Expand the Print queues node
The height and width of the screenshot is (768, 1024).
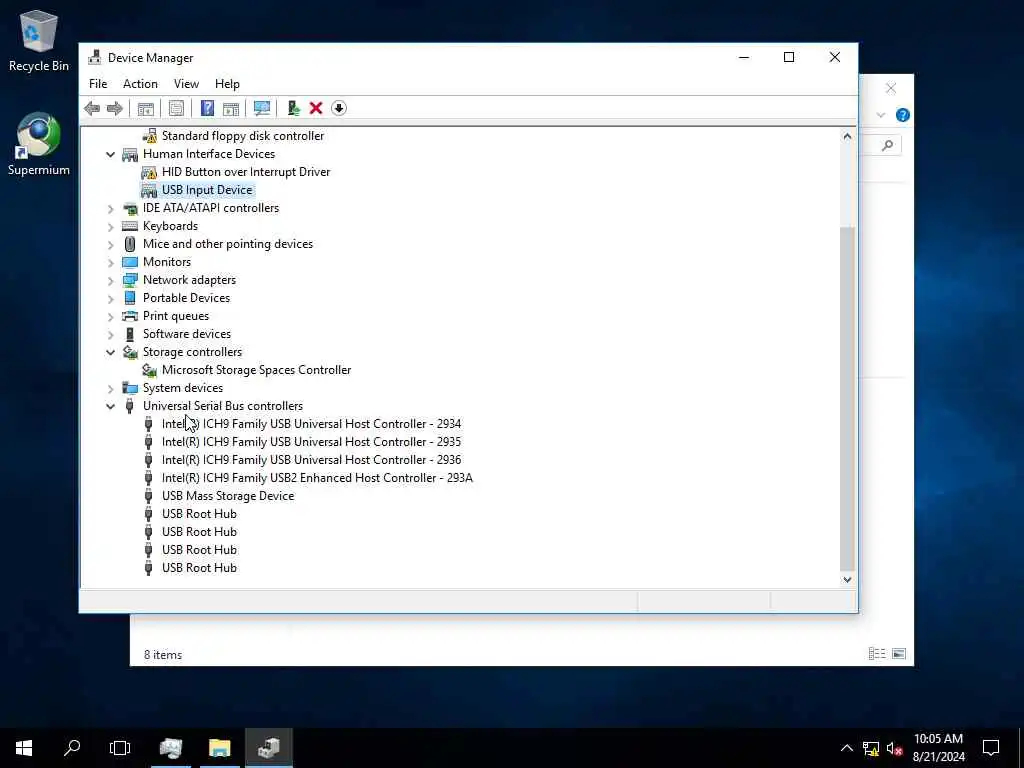pyautogui.click(x=110, y=317)
